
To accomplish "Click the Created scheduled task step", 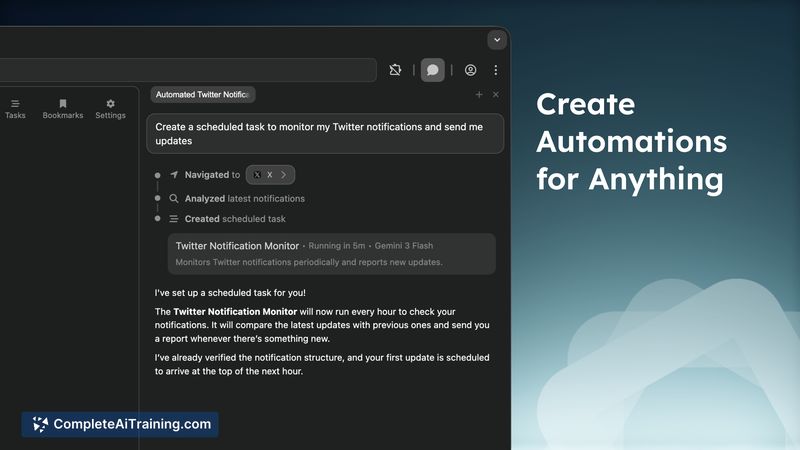I will (235, 219).
